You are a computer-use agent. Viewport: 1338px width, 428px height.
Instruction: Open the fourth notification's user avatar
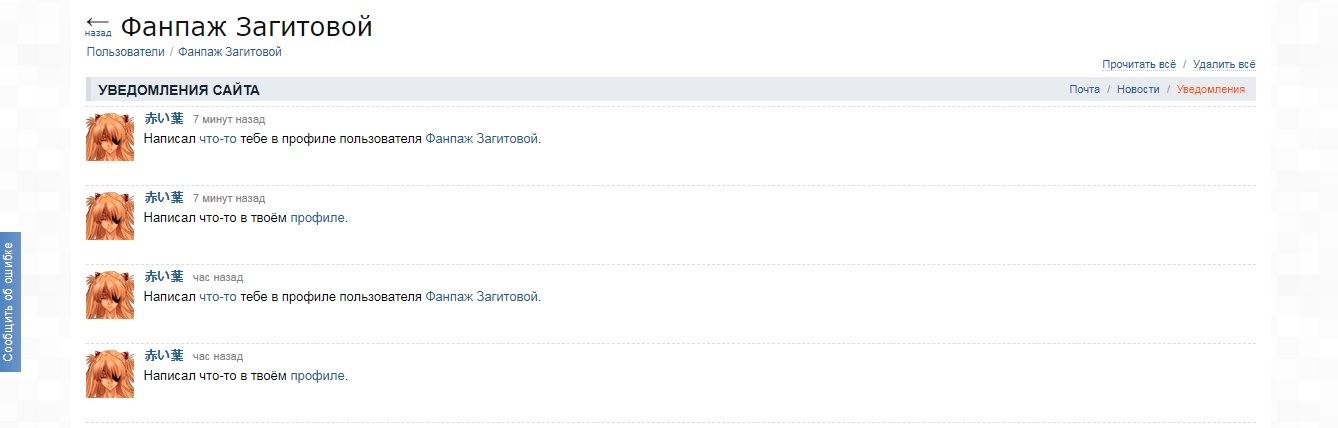pyautogui.click(x=110, y=374)
